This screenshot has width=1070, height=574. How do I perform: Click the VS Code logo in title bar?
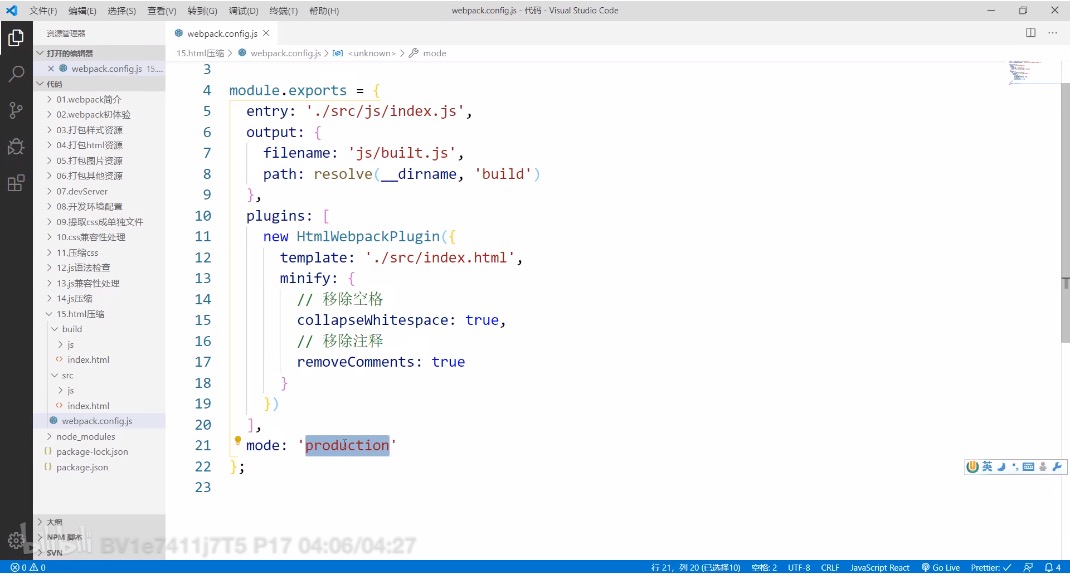12,10
